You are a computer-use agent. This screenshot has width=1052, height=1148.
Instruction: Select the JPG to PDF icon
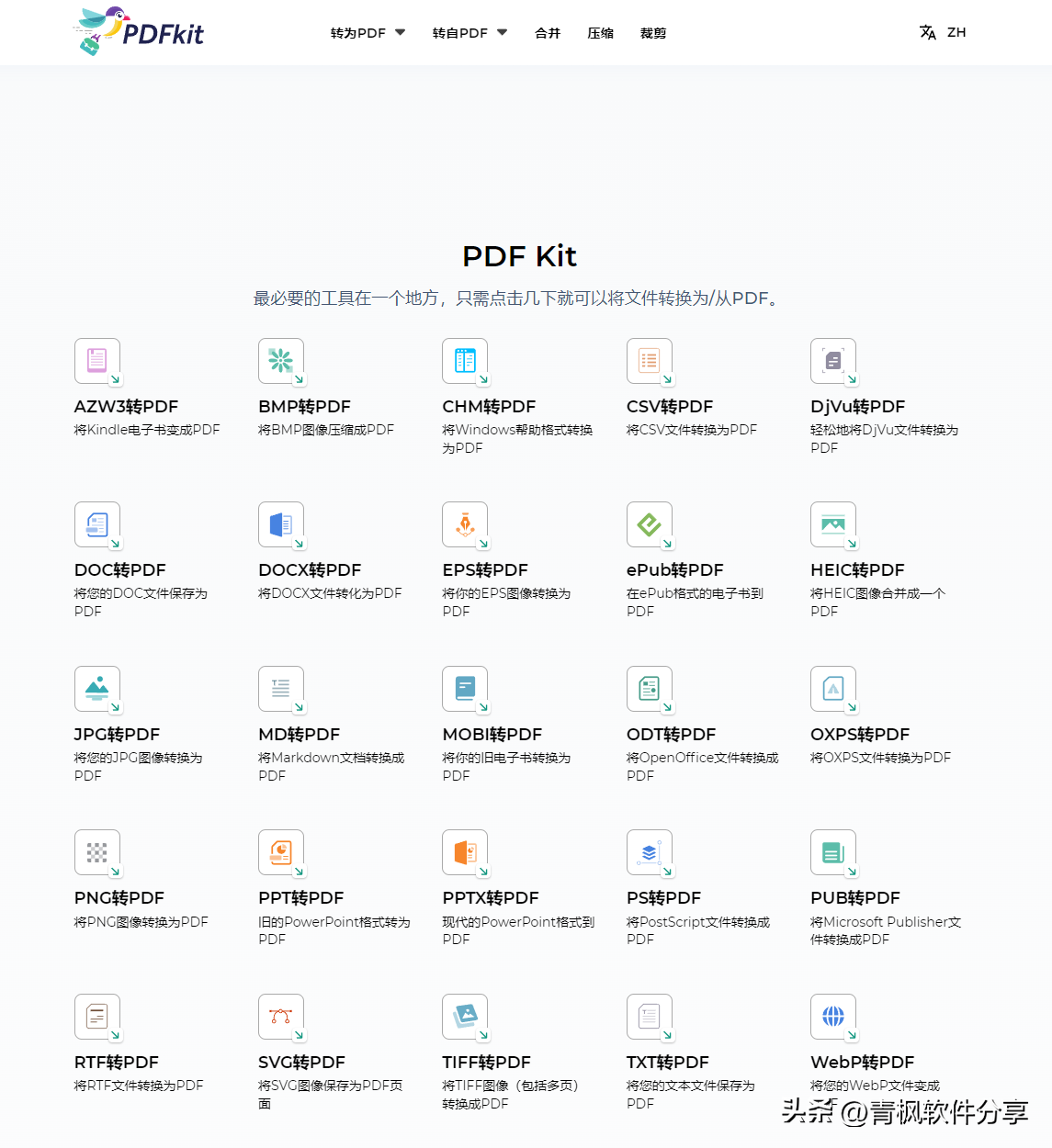(97, 689)
